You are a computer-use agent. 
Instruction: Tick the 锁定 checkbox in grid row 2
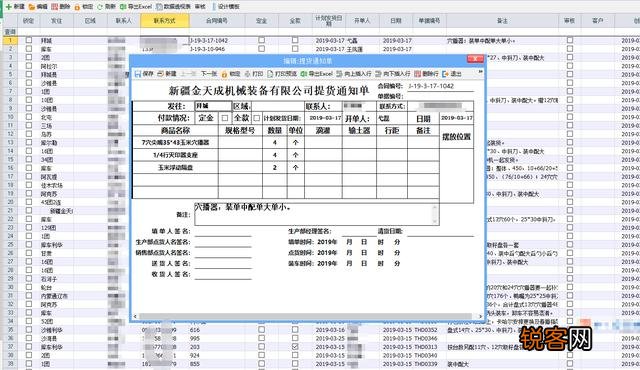(29, 49)
